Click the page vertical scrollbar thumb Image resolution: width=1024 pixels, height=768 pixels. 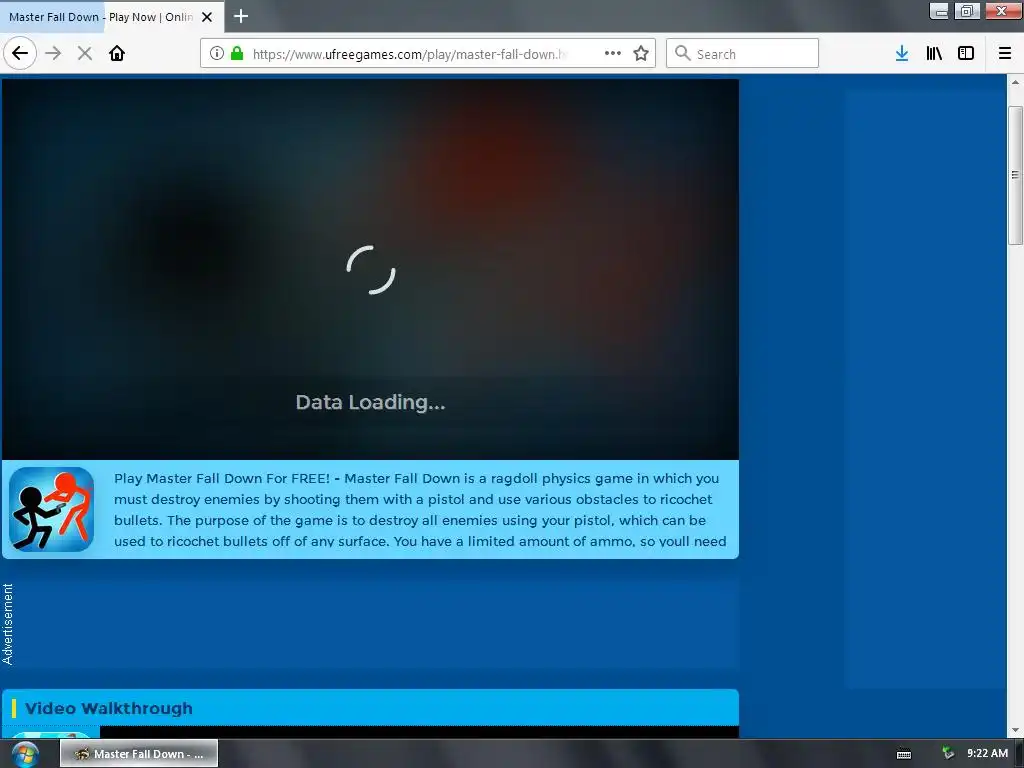[1015, 175]
